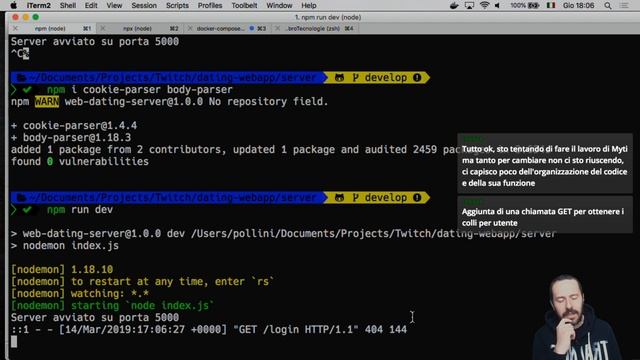640x360 pixels.
Task: Open the Profiles menu
Action: point(210,5)
